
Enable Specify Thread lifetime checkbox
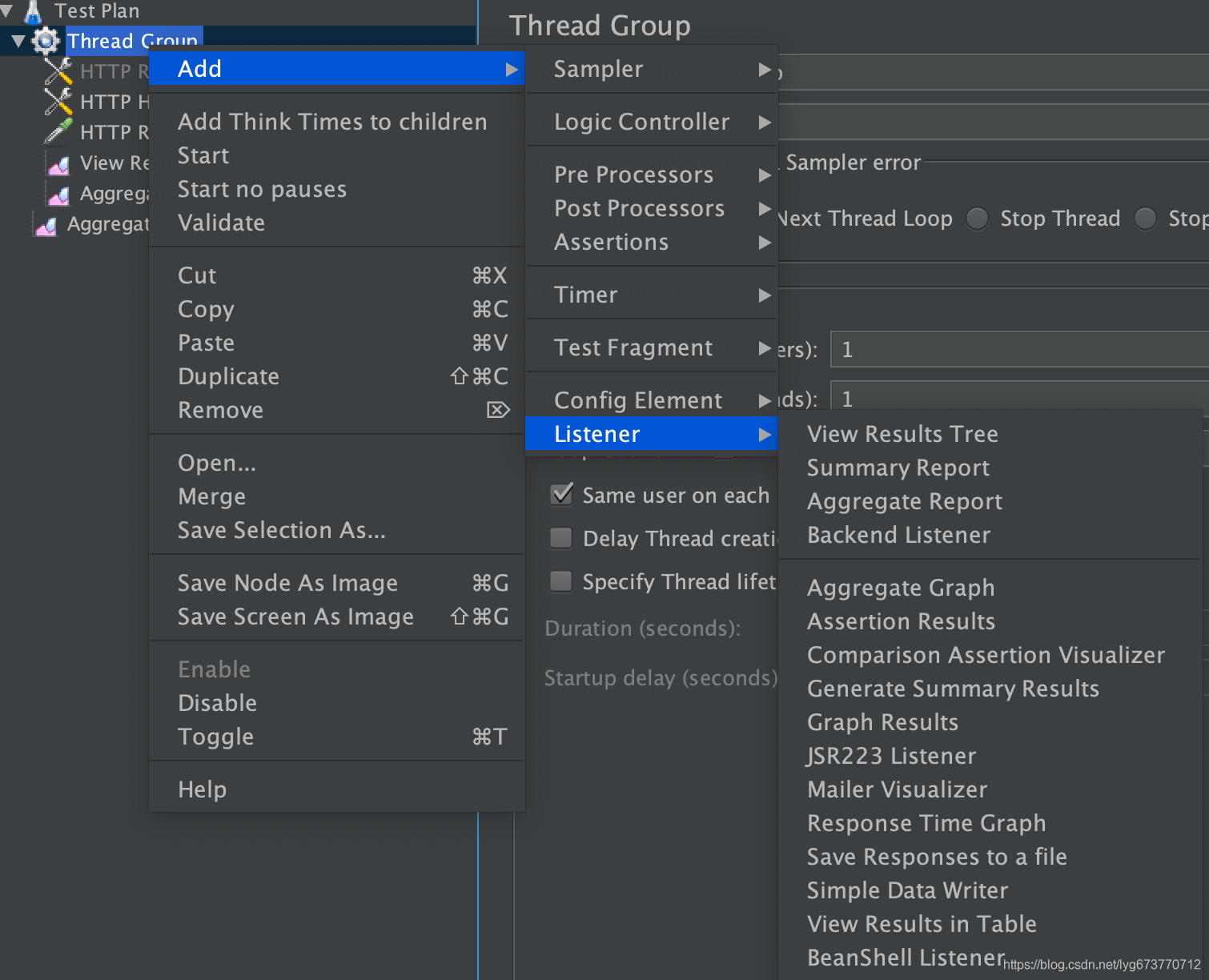coord(561,581)
